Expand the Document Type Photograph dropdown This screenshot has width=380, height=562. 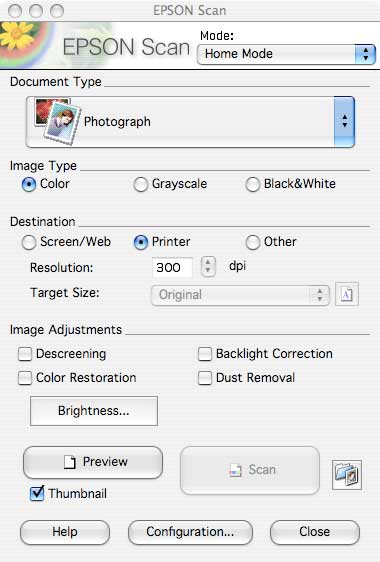(x=190, y=122)
